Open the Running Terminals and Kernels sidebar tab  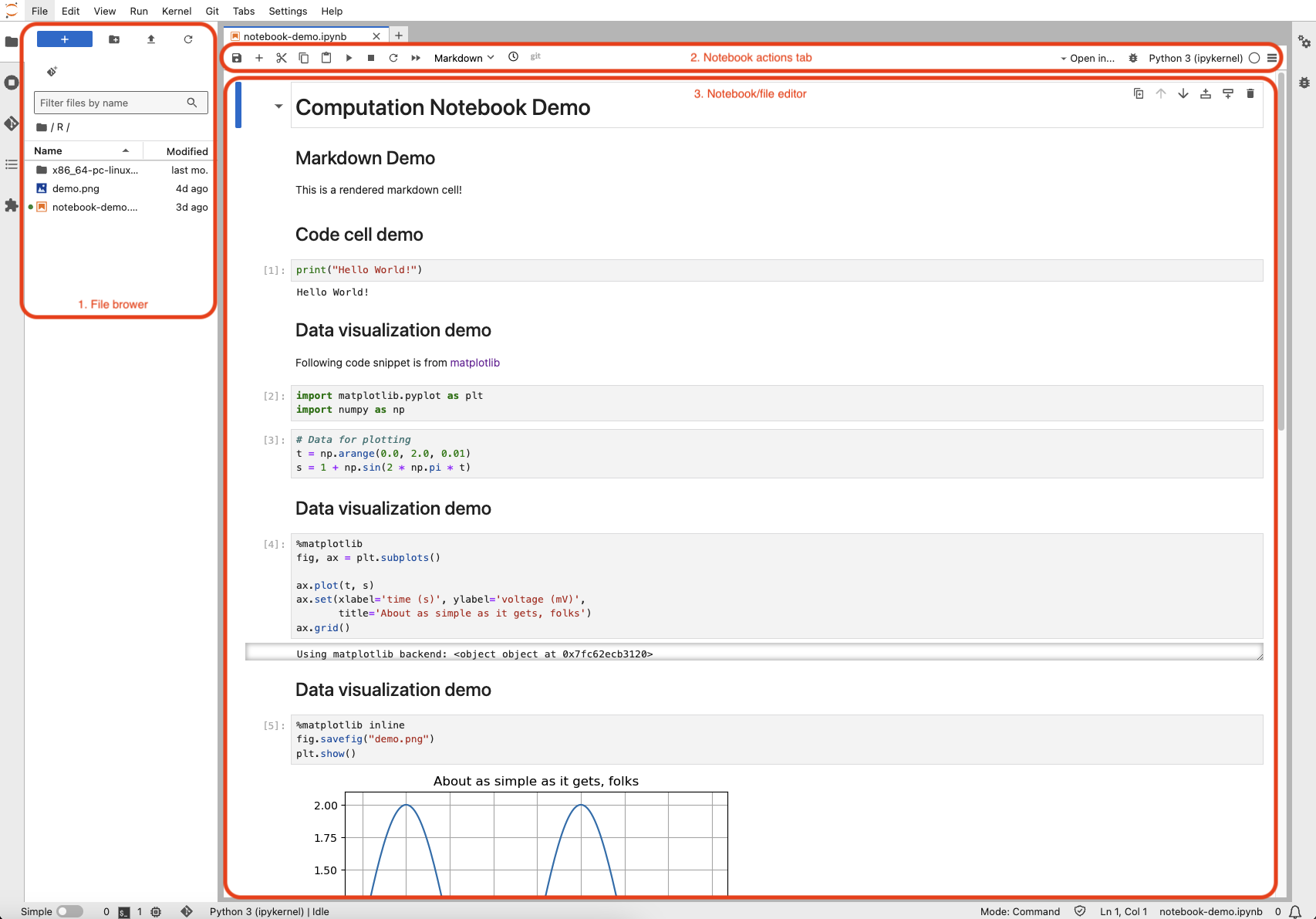point(12,83)
